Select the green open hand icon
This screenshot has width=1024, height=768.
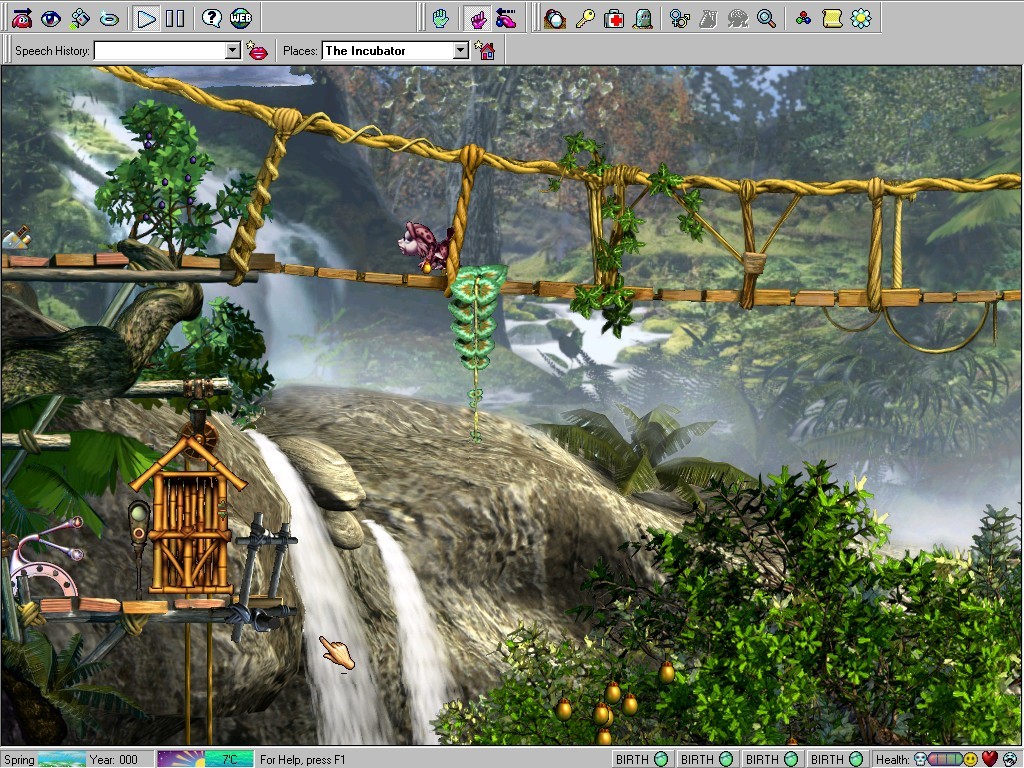coord(441,18)
